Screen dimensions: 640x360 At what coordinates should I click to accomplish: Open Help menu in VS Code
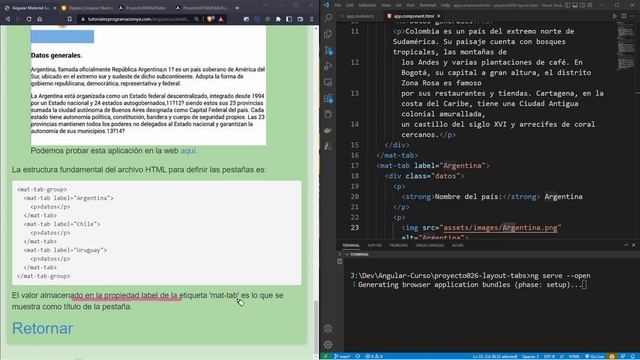click(445, 5)
